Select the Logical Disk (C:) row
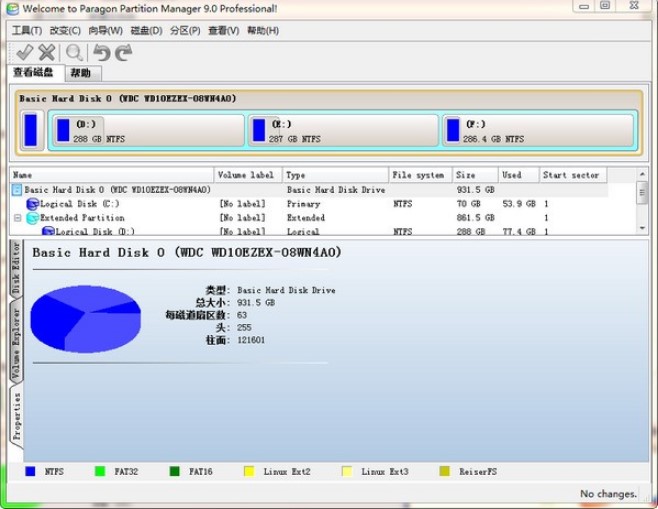This screenshot has height=509, width=658. (x=309, y=204)
